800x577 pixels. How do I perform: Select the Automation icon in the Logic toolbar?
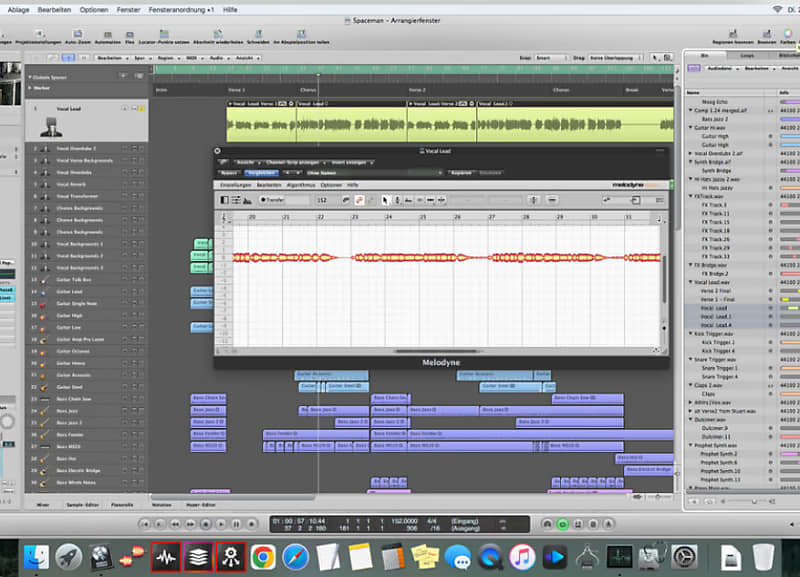110,40
